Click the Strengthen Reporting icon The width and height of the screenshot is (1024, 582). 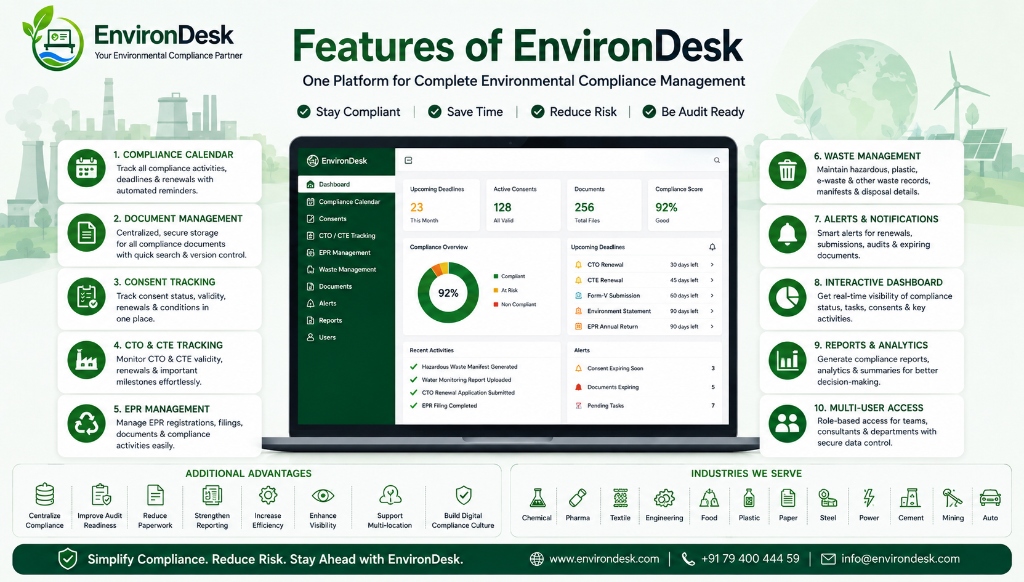[x=212, y=494]
